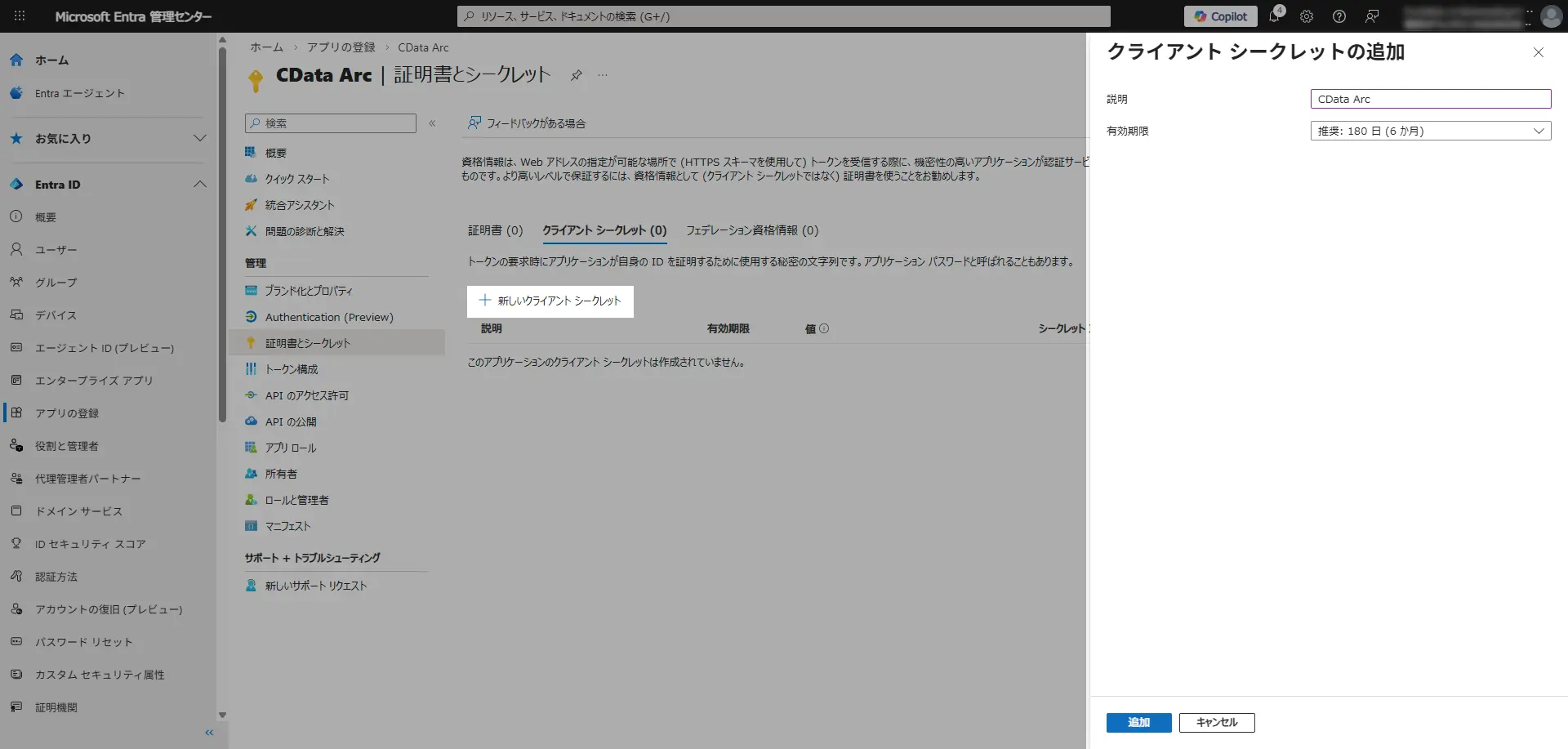Click the 値 column info icon
This screenshot has height=749, width=1568.
pos(824,328)
